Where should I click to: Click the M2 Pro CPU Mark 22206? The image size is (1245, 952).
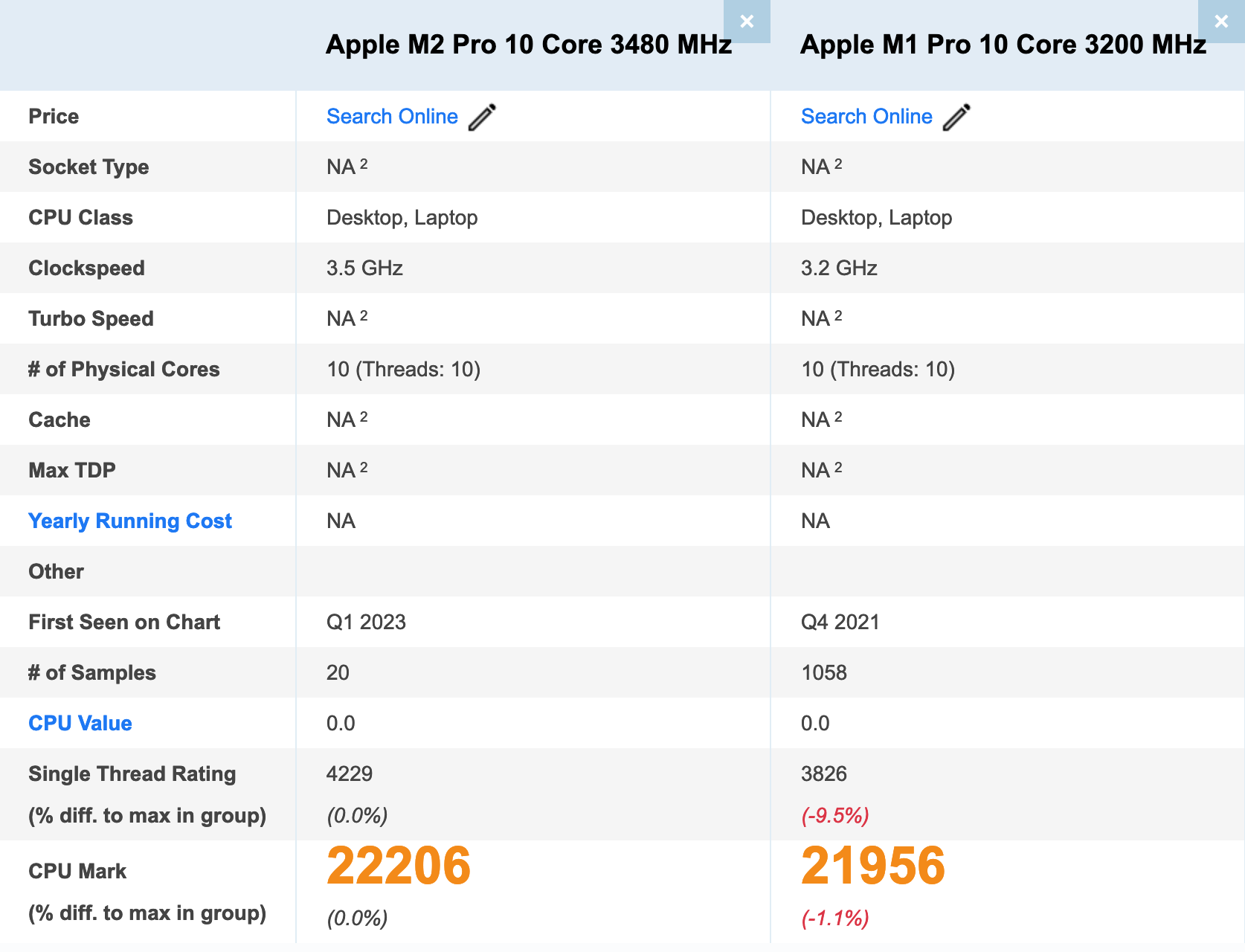399,866
